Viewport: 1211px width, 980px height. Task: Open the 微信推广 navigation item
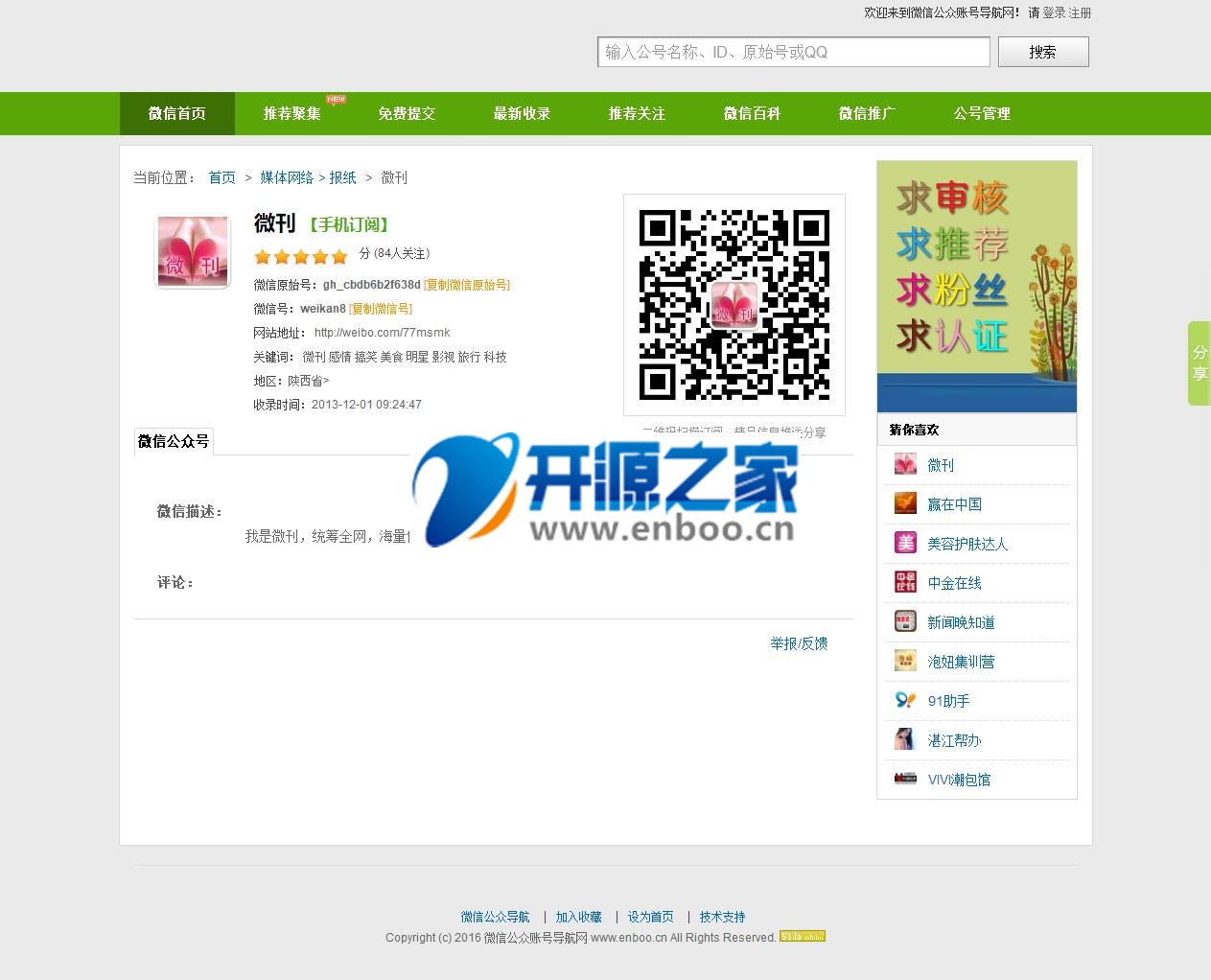[868, 113]
